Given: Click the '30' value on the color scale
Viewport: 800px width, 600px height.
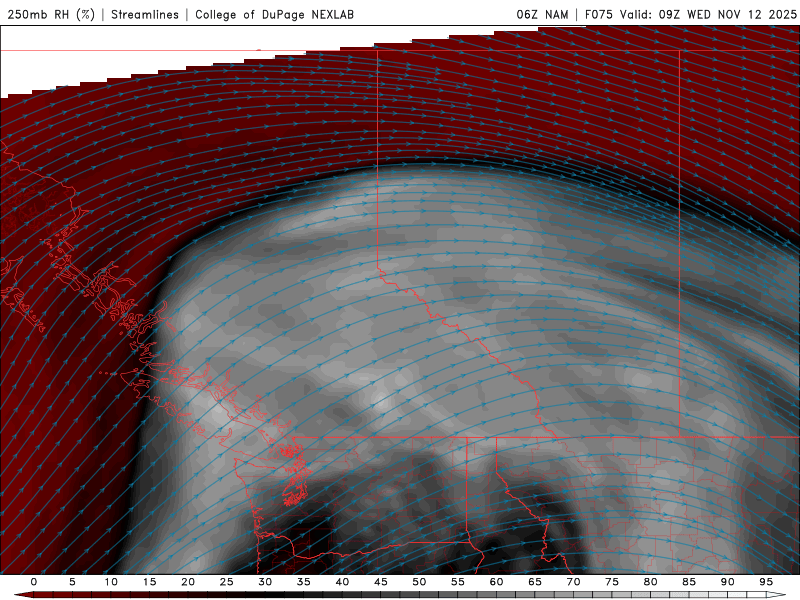Looking at the screenshot, I should 265,582.
